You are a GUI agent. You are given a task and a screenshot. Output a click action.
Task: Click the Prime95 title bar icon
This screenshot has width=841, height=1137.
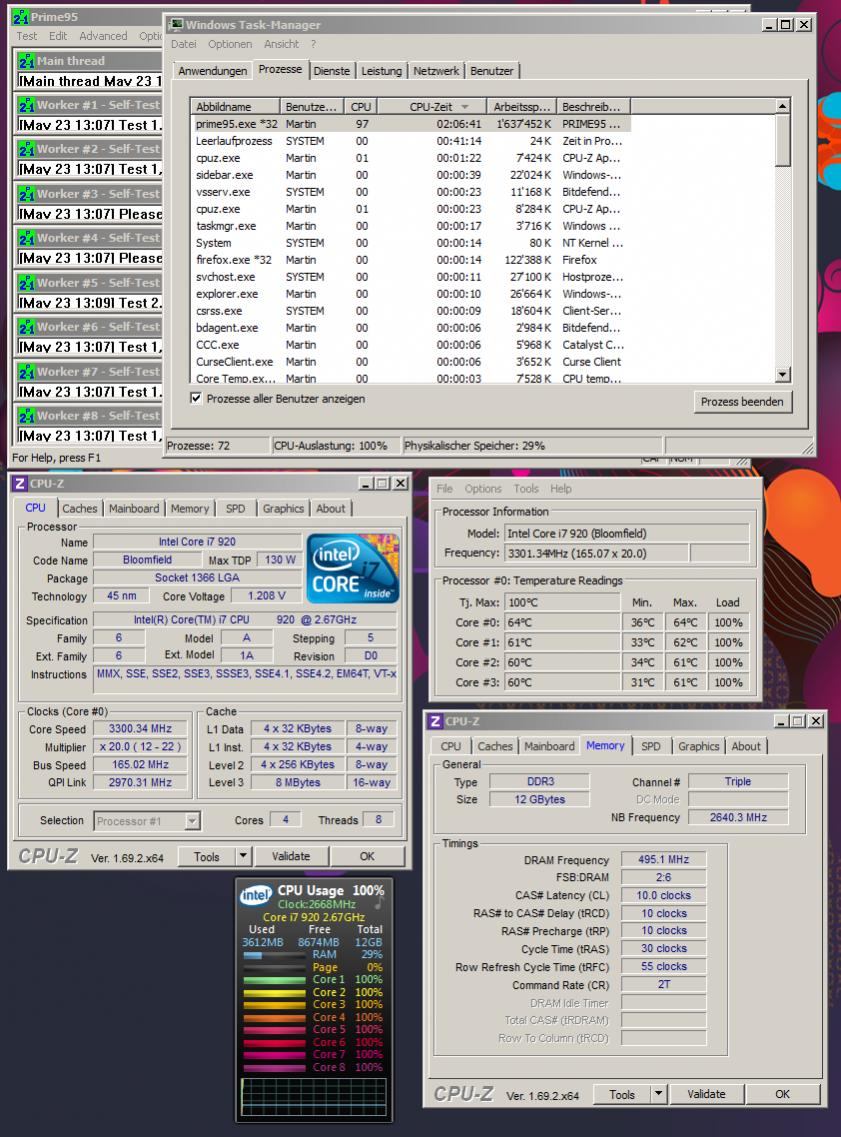(x=20, y=17)
